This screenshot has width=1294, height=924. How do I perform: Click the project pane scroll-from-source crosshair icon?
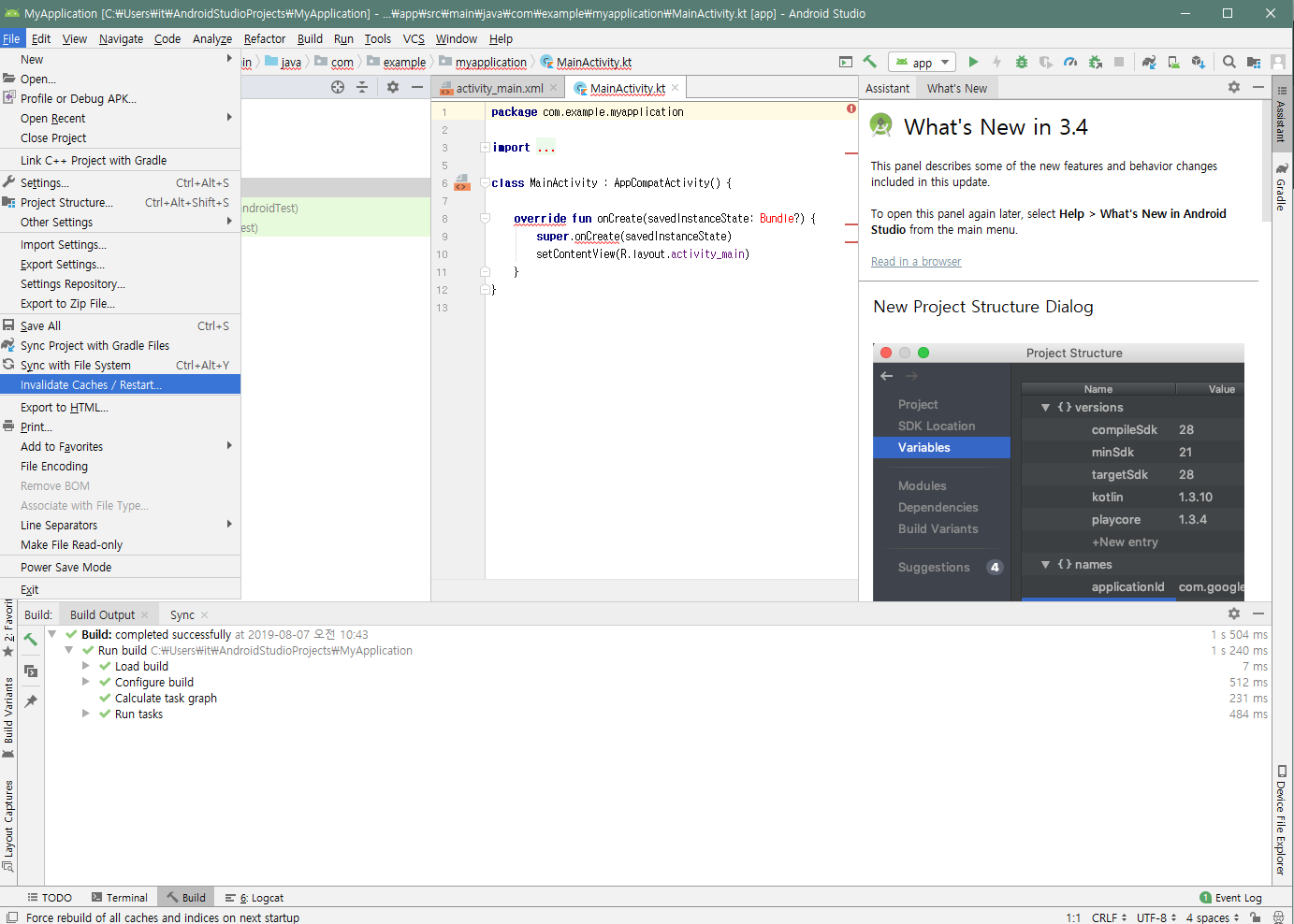(338, 87)
